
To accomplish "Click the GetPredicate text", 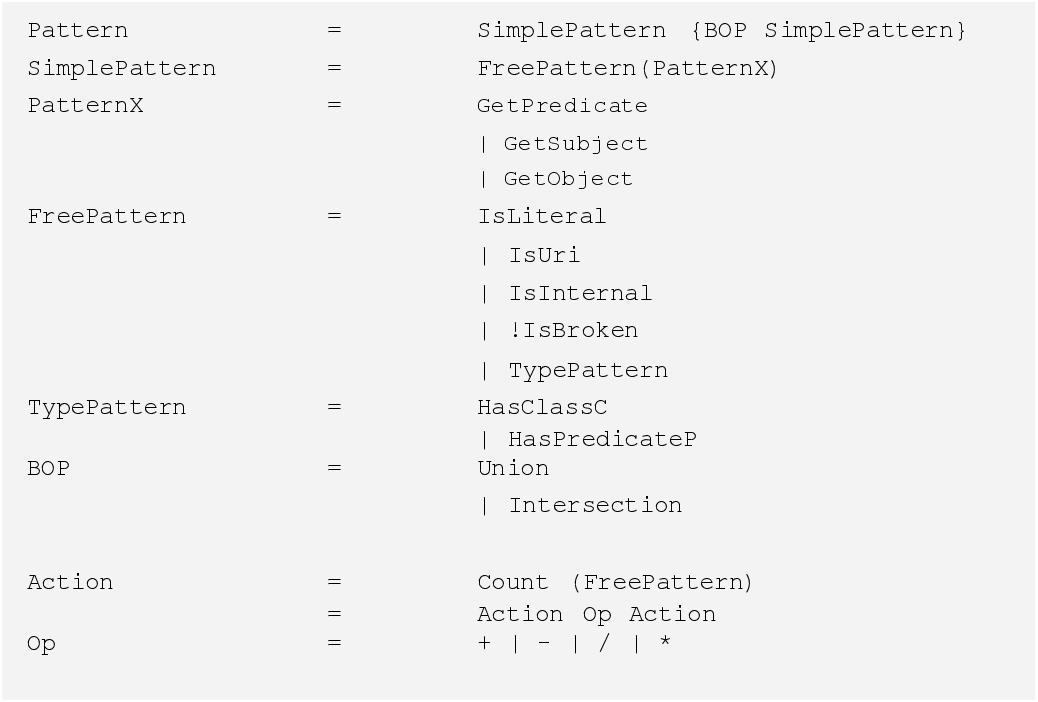I will (562, 106).
